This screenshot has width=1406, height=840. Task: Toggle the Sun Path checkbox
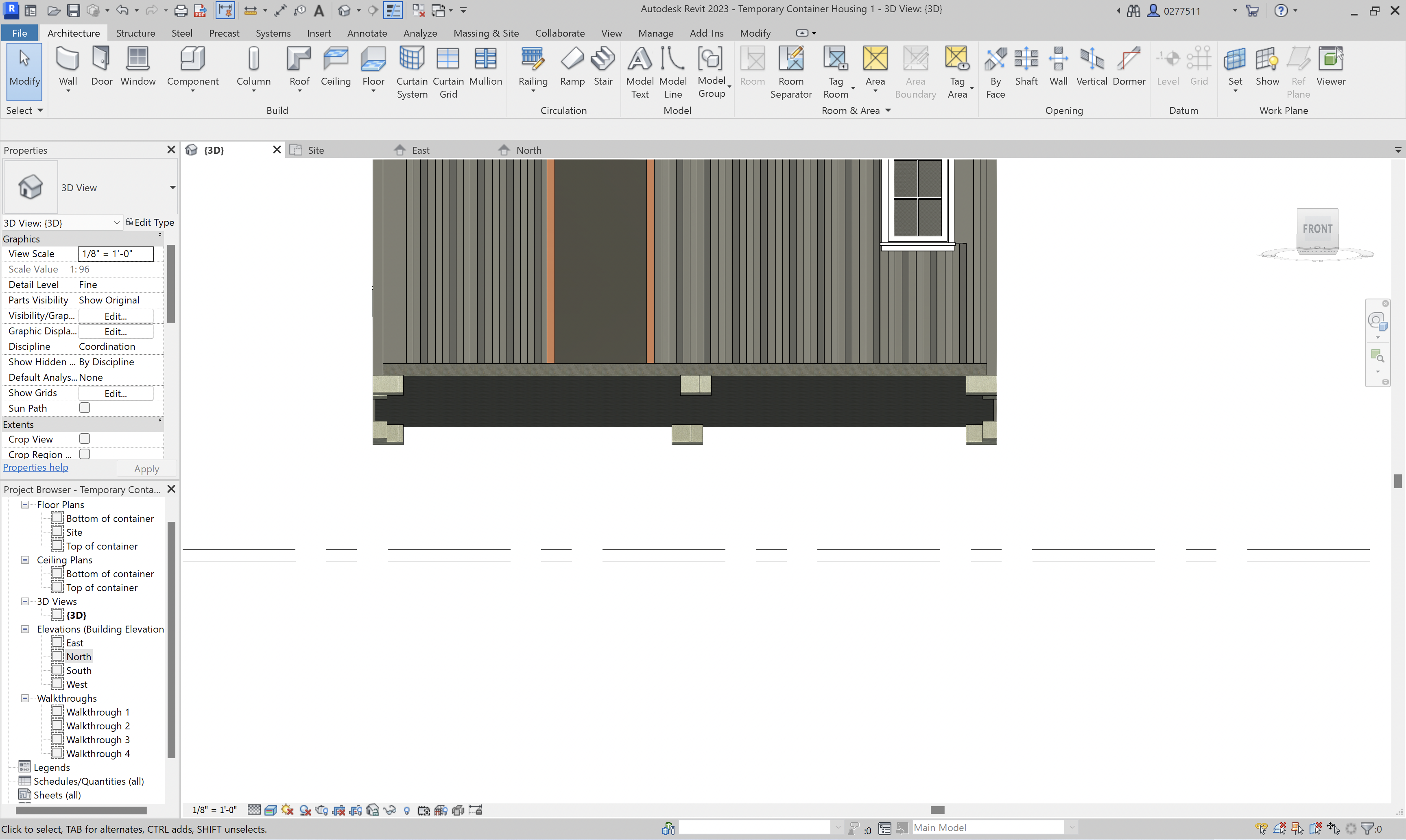[x=85, y=408]
